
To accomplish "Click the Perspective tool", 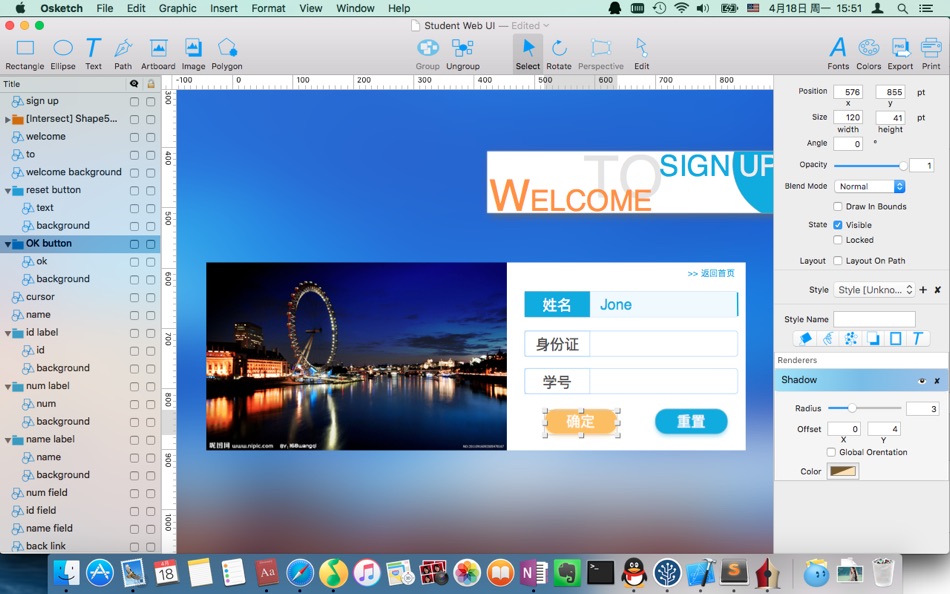I will (600, 54).
